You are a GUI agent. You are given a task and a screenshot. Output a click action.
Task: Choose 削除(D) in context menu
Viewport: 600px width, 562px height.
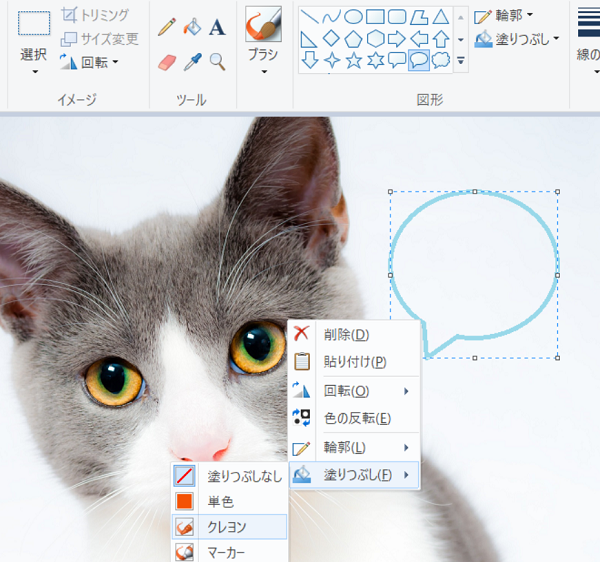coord(355,334)
